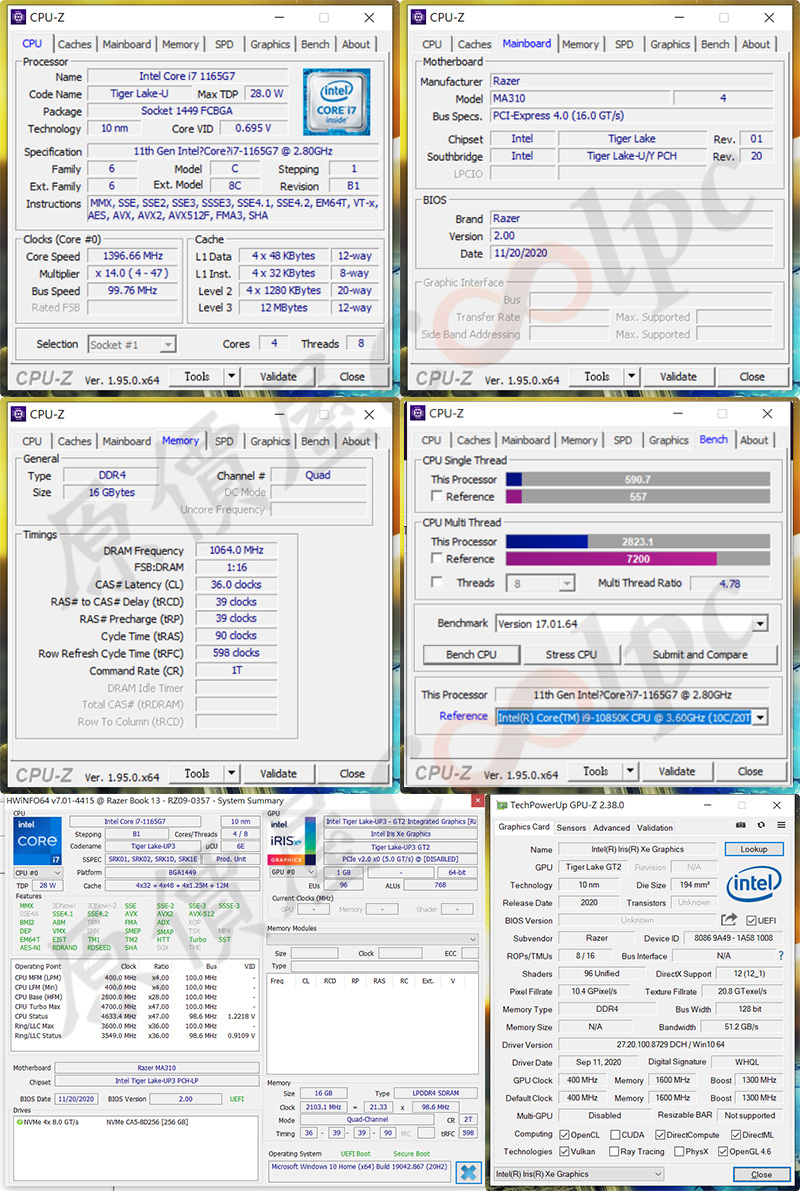Screen dimensions: 800x1191
Task: Click the GPU-Z title bar app icon
Action: click(x=501, y=805)
